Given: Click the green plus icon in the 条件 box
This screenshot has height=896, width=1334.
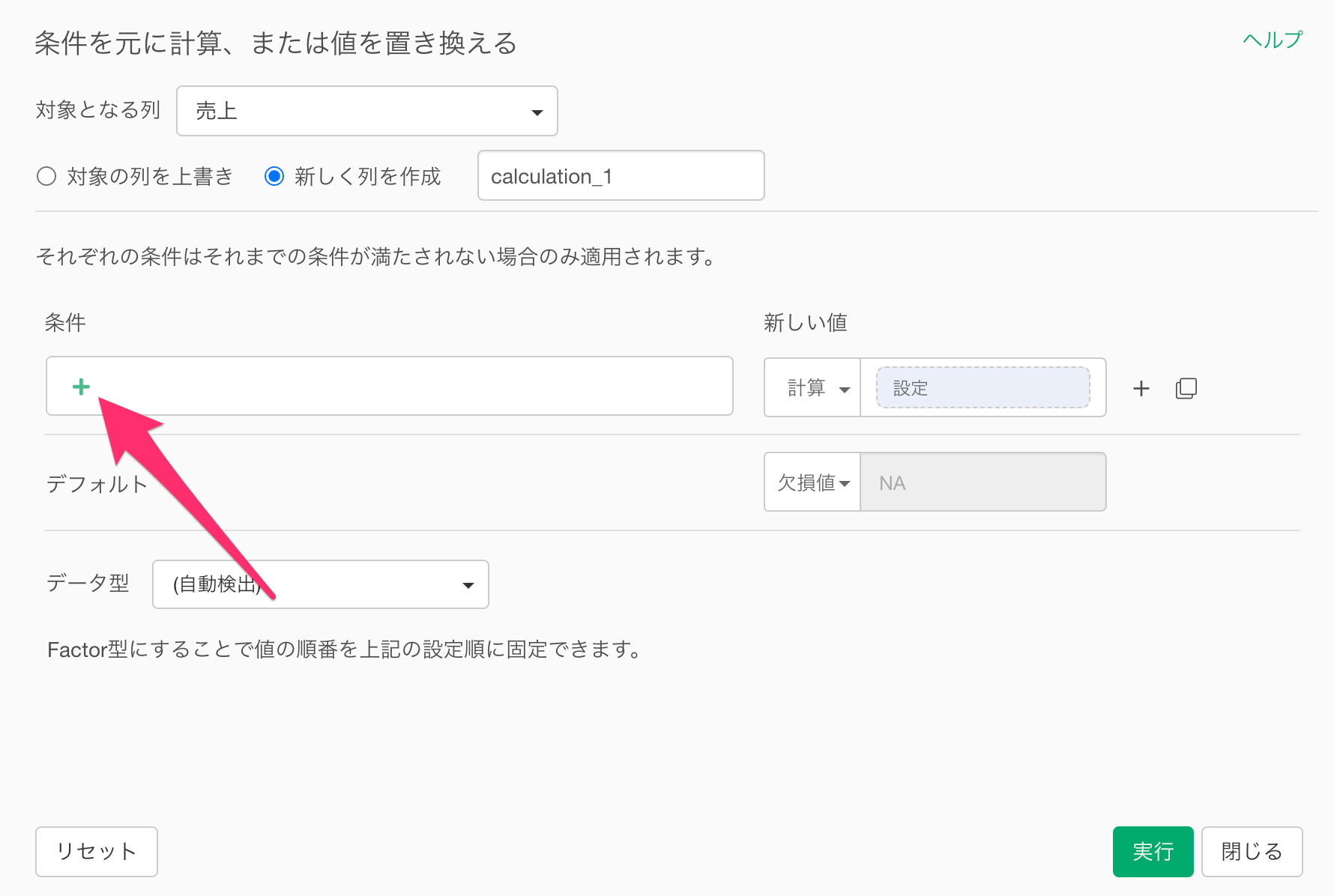Looking at the screenshot, I should (x=81, y=387).
